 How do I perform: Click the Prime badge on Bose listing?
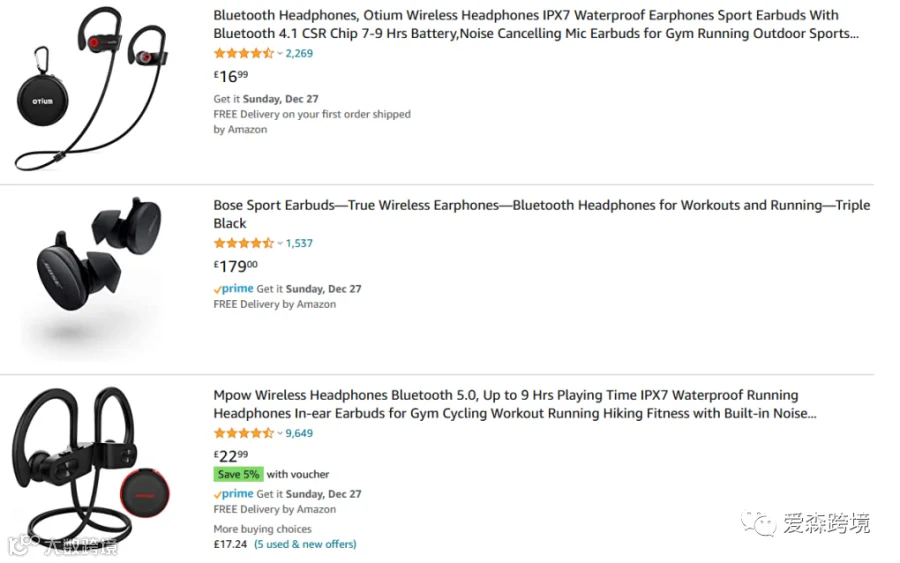(x=233, y=289)
